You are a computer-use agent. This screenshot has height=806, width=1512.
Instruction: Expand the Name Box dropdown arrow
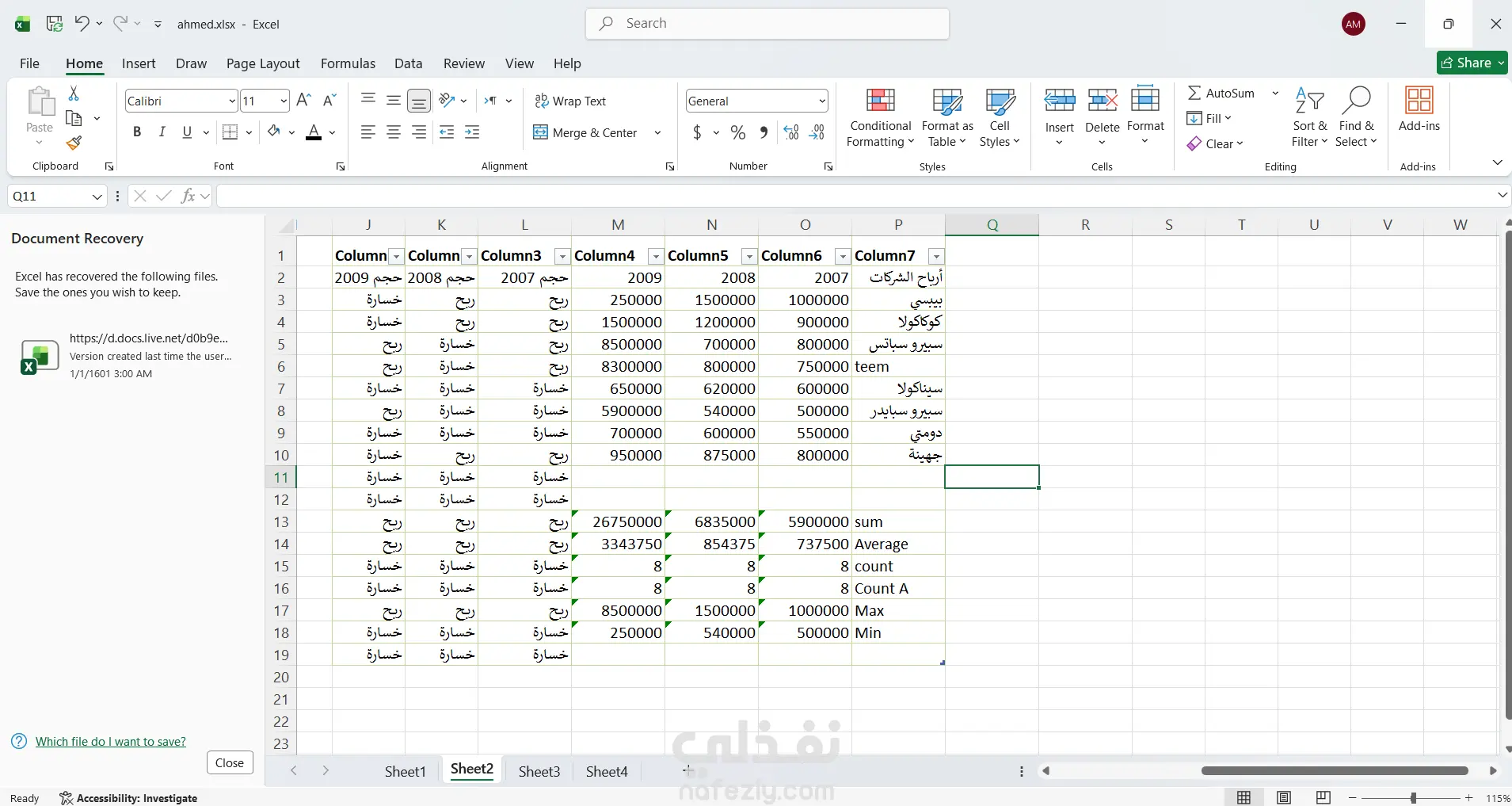pyautogui.click(x=97, y=196)
